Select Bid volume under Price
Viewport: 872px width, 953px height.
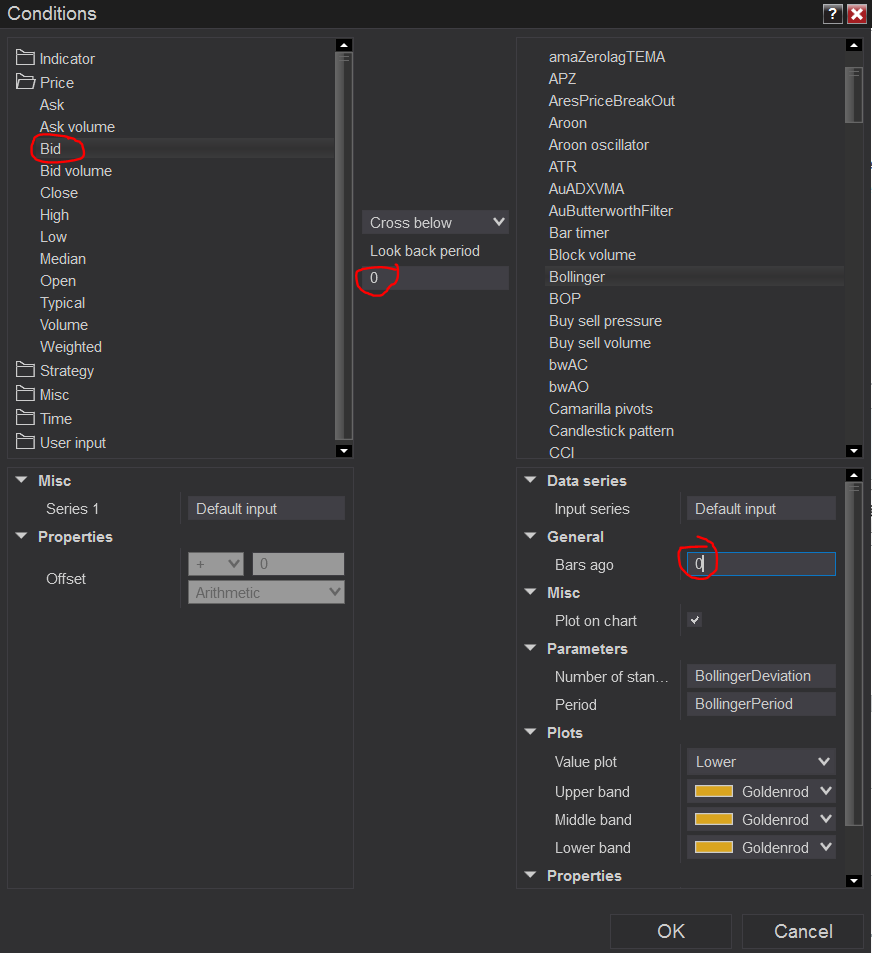pos(76,171)
